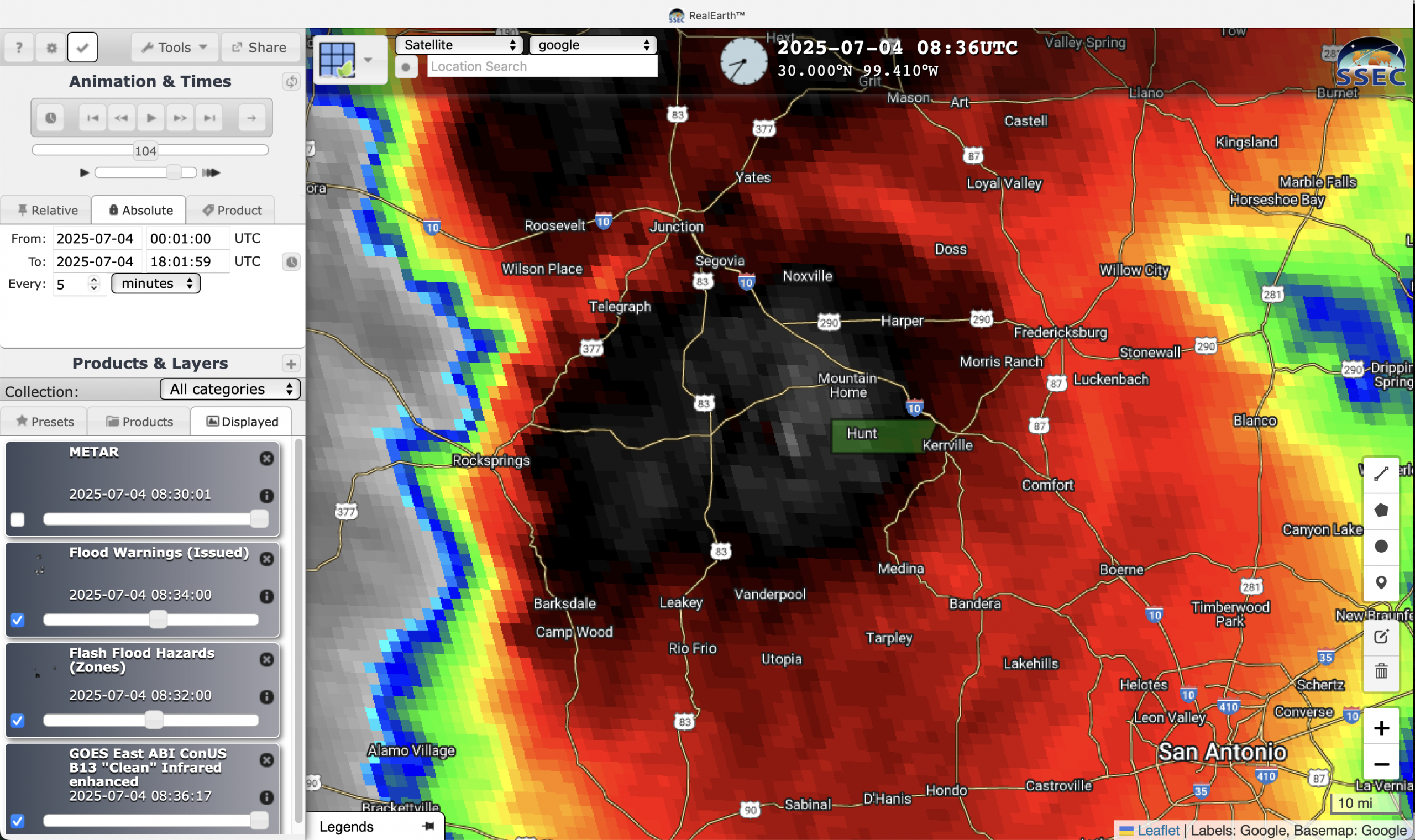Screen dimensions: 1415x840
Task: Click the Share button
Action: click(x=260, y=47)
